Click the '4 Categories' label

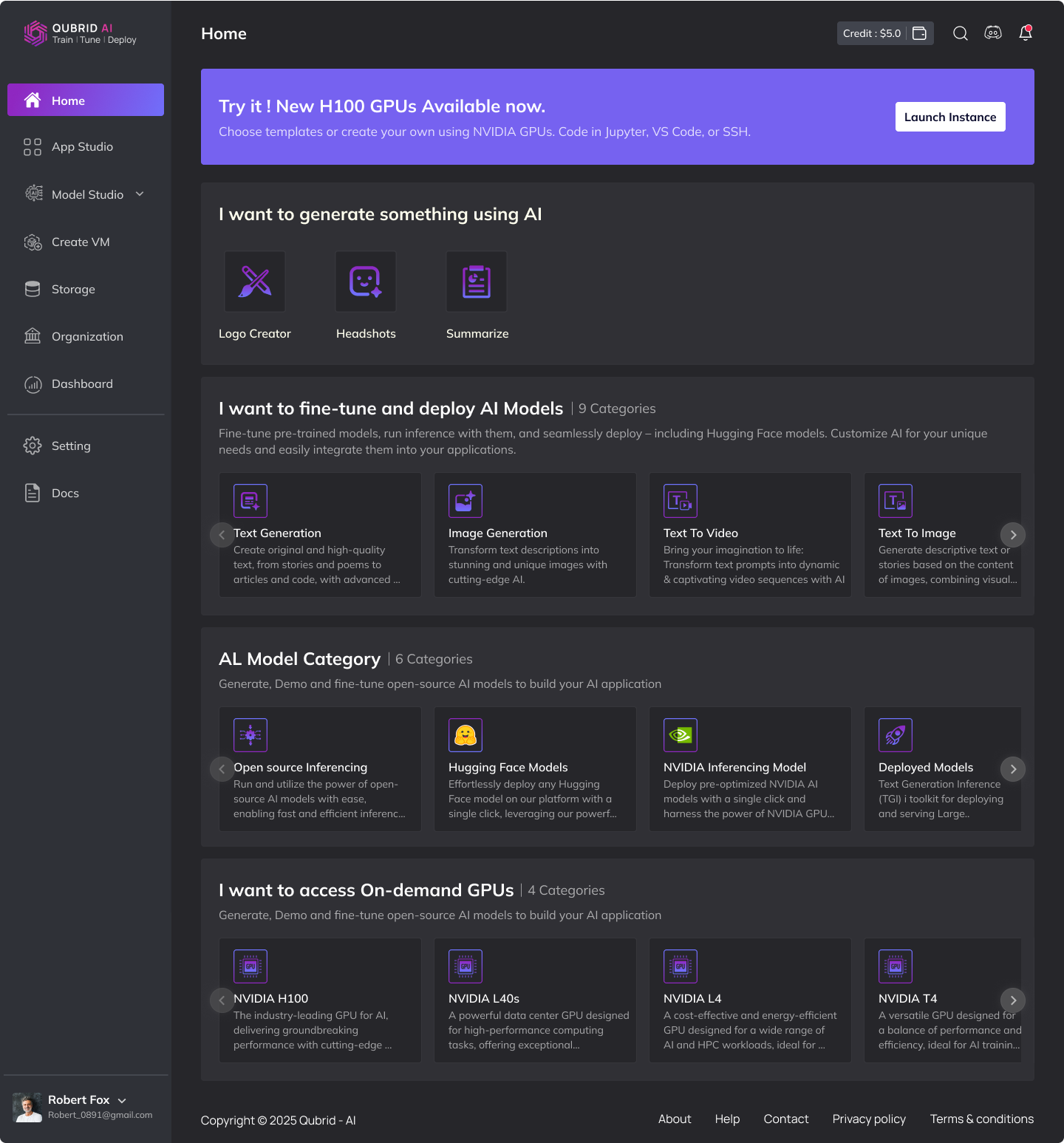(566, 890)
